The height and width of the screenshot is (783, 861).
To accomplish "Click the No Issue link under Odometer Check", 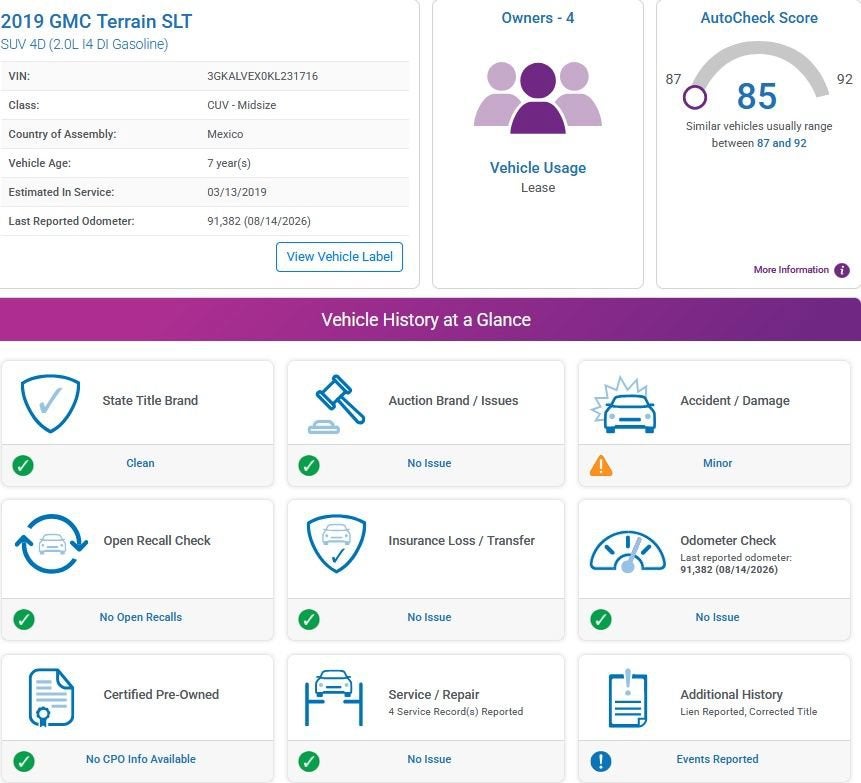I will point(717,617).
